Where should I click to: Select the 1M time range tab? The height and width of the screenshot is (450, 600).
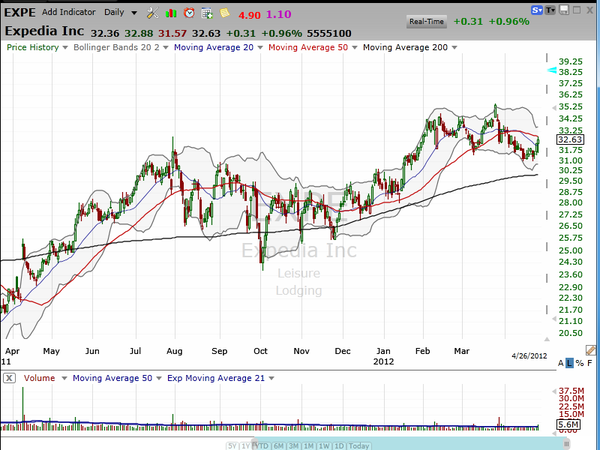point(309,446)
